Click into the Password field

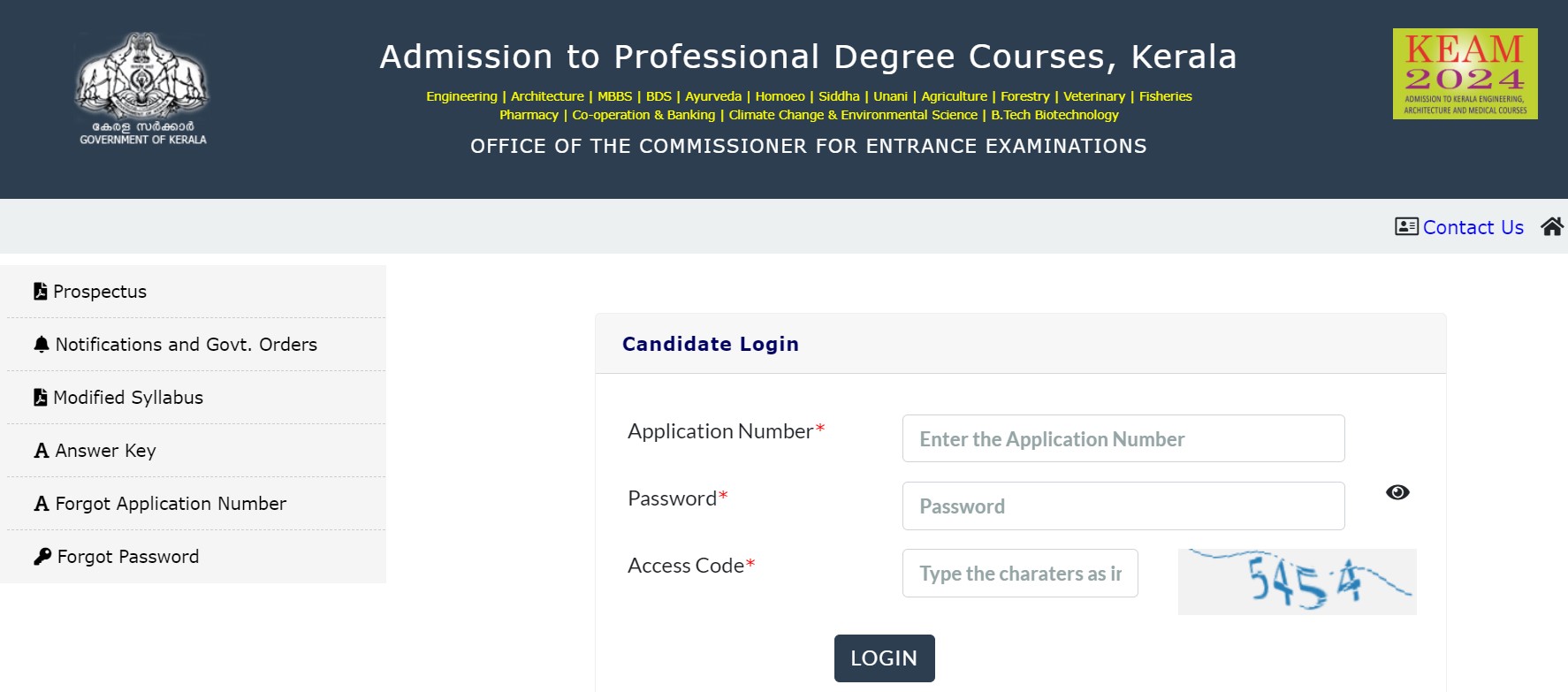[x=1123, y=506]
